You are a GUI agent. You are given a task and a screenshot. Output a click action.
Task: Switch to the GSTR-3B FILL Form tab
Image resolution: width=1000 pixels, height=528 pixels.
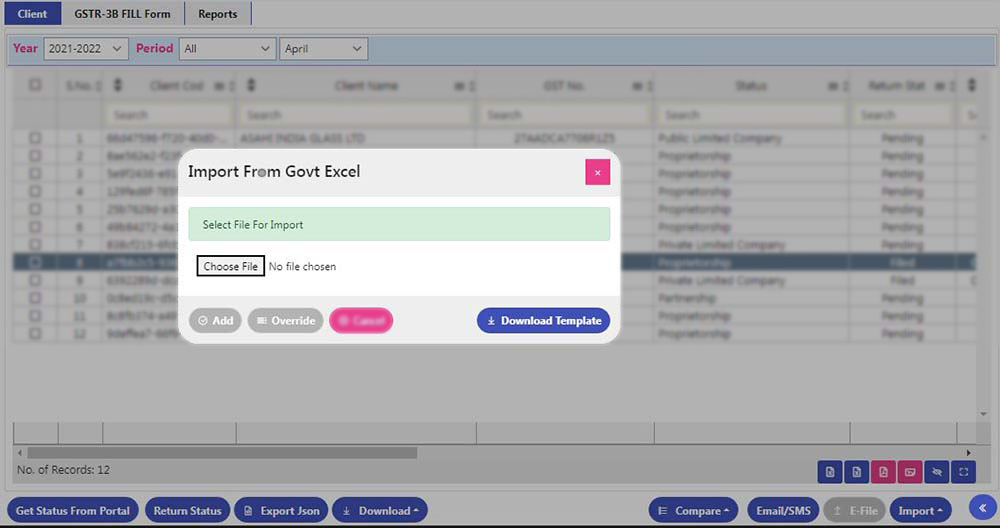(122, 14)
